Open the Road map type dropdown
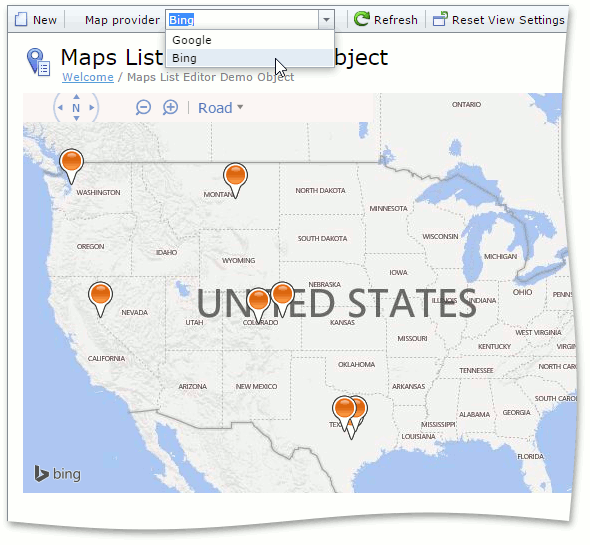 pos(220,108)
